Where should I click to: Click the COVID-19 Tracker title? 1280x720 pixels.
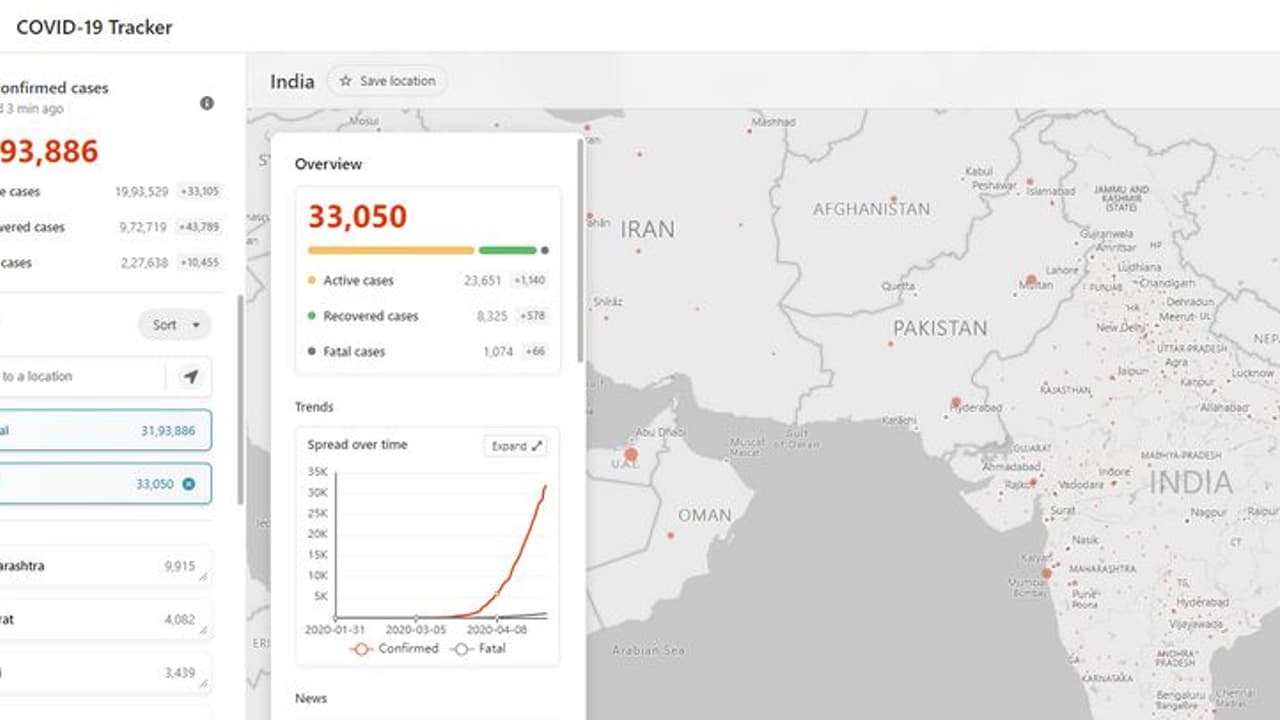pyautogui.click(x=94, y=27)
